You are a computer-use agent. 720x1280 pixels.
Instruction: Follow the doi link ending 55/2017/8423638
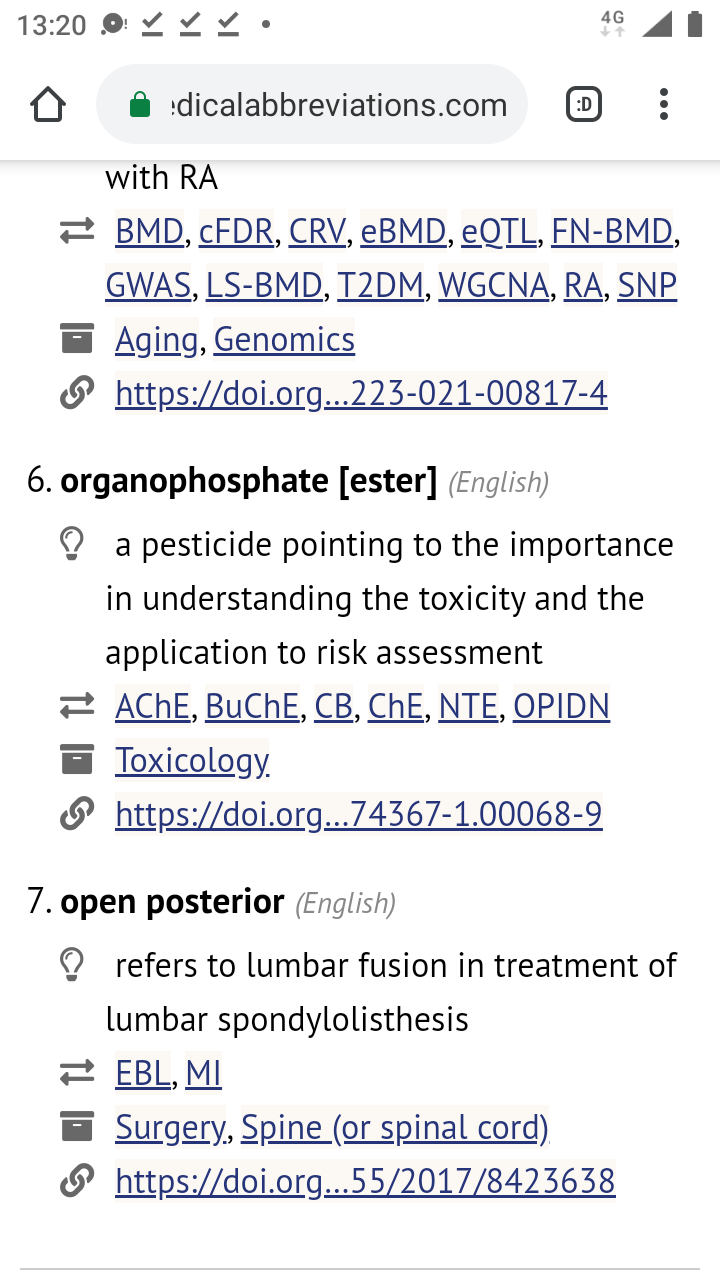(x=366, y=1182)
